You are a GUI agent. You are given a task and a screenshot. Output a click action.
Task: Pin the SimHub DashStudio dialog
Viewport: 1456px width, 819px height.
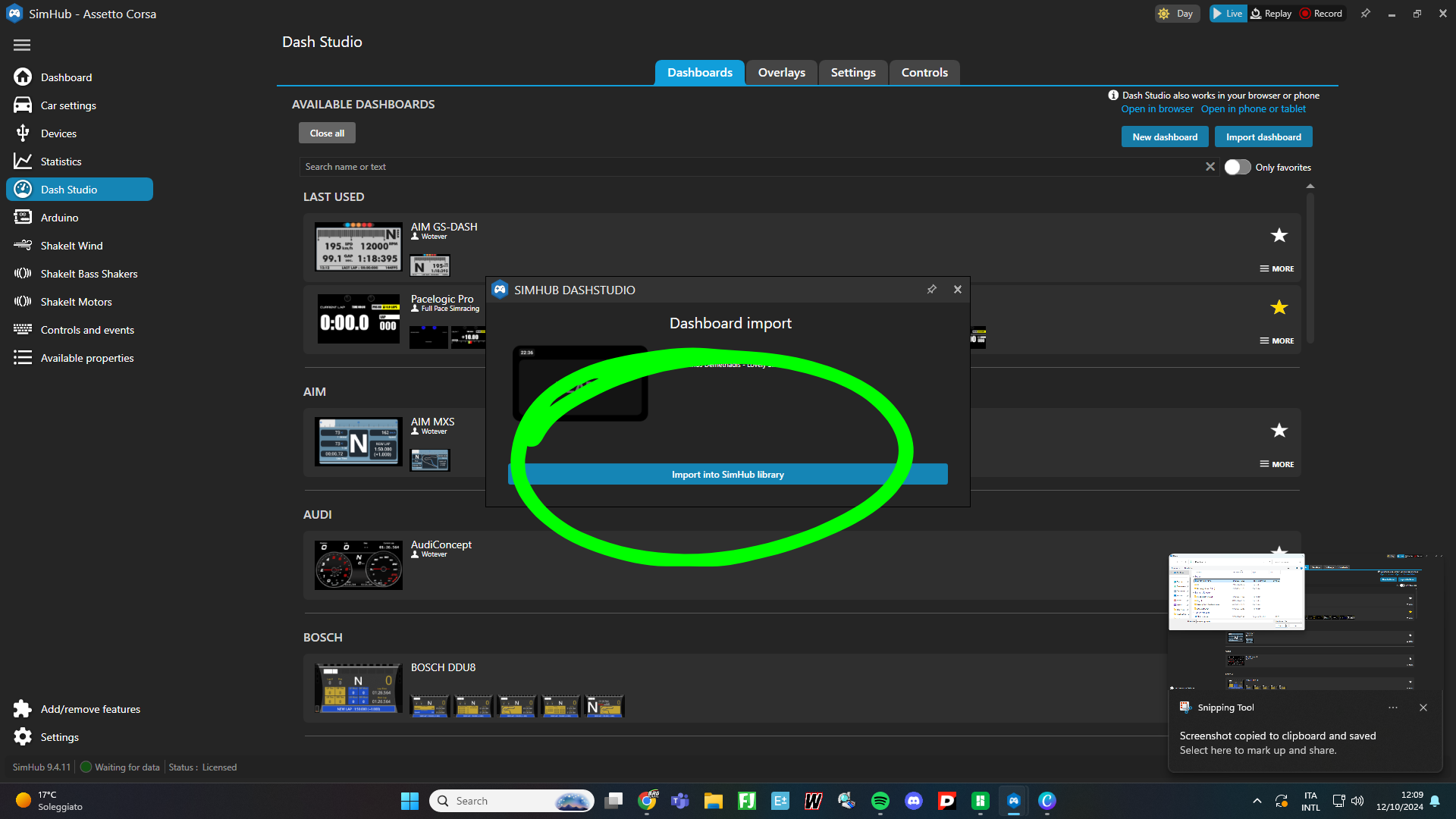tap(931, 290)
